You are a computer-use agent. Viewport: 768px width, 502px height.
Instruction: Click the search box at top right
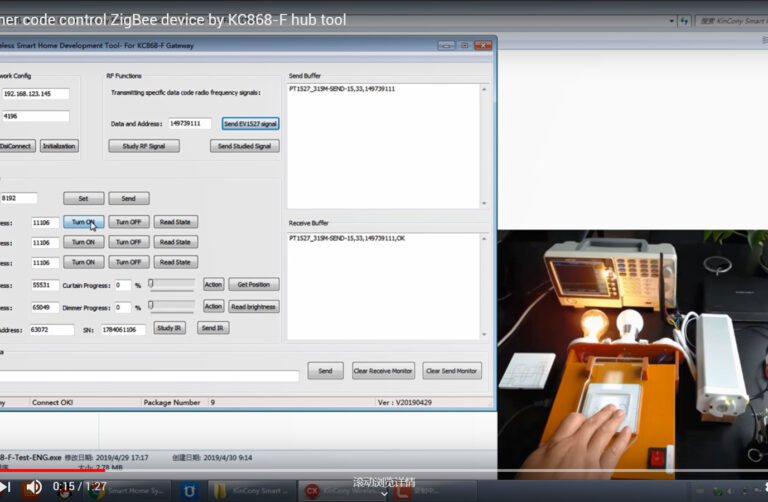tap(728, 19)
